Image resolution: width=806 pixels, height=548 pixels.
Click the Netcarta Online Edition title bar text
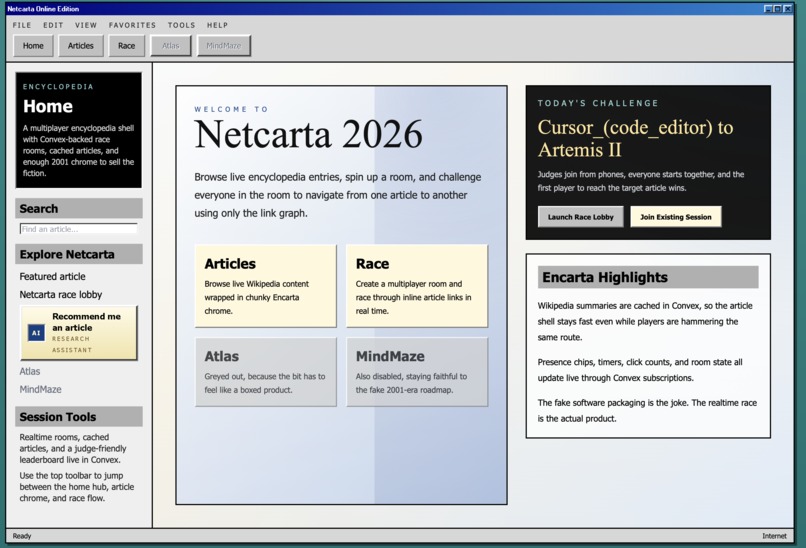tap(43, 9)
